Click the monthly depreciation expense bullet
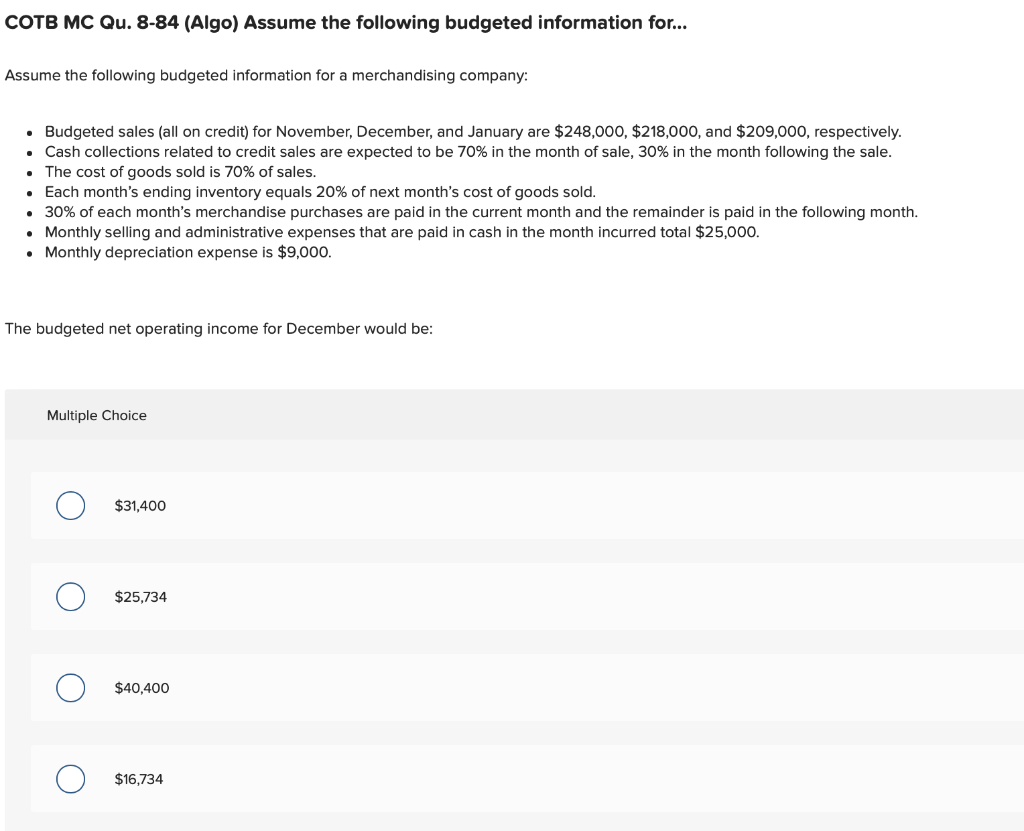The height and width of the screenshot is (831, 1024). coord(186,252)
